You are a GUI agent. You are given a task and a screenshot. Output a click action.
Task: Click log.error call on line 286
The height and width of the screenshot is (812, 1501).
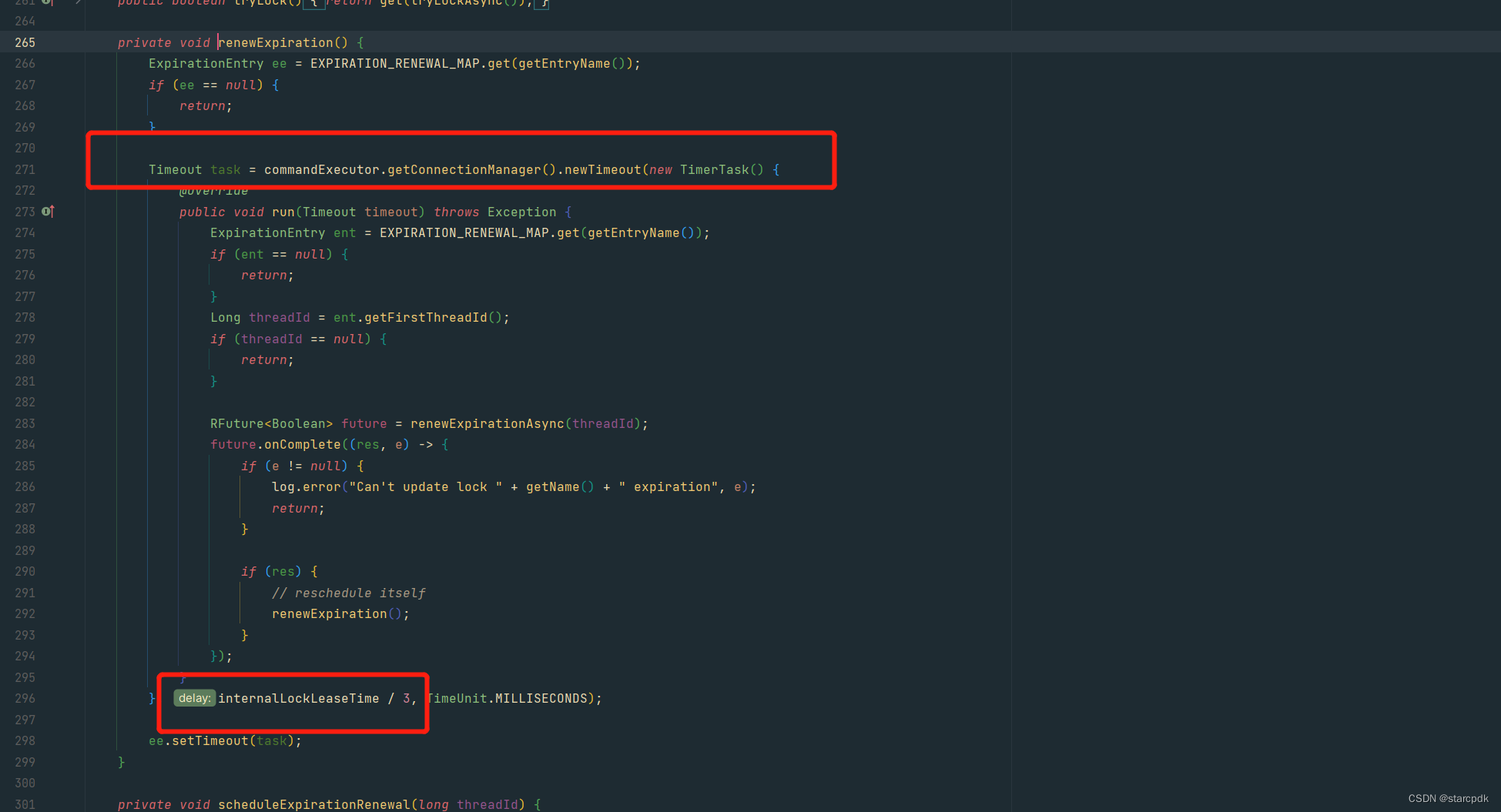tap(307, 486)
